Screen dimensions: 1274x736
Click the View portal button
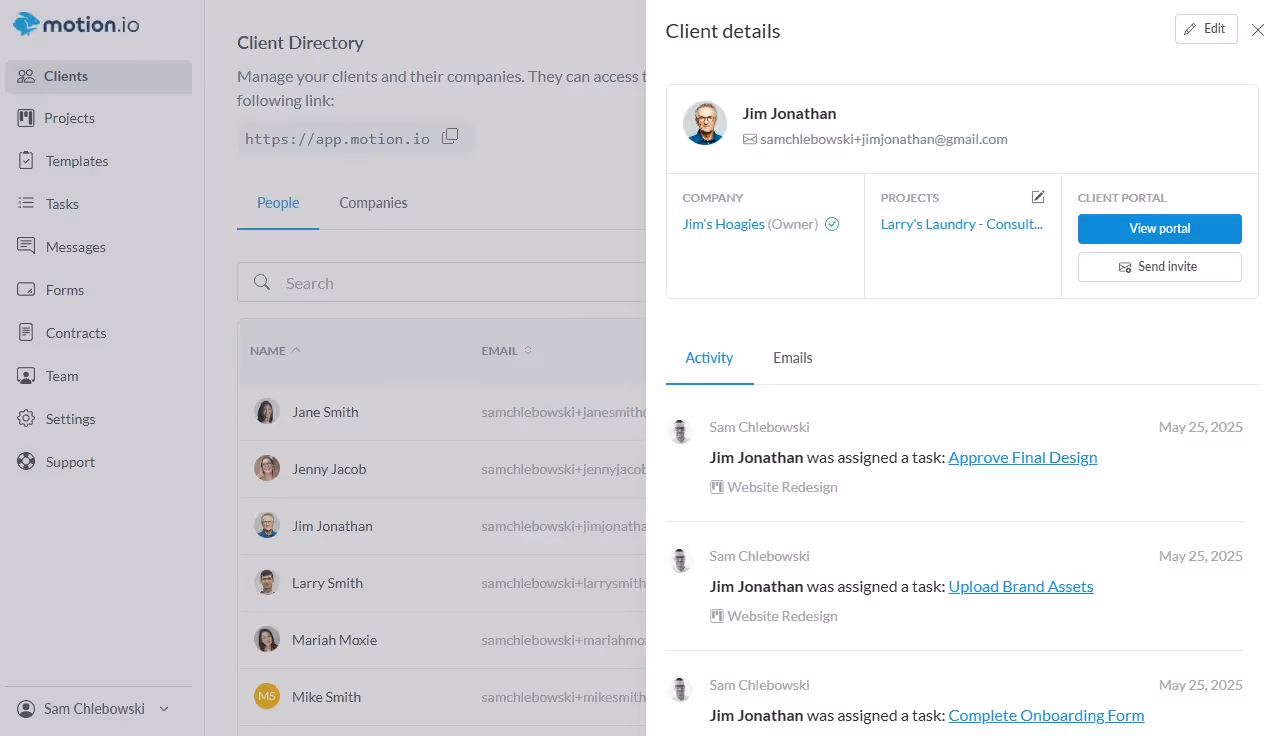1160,229
